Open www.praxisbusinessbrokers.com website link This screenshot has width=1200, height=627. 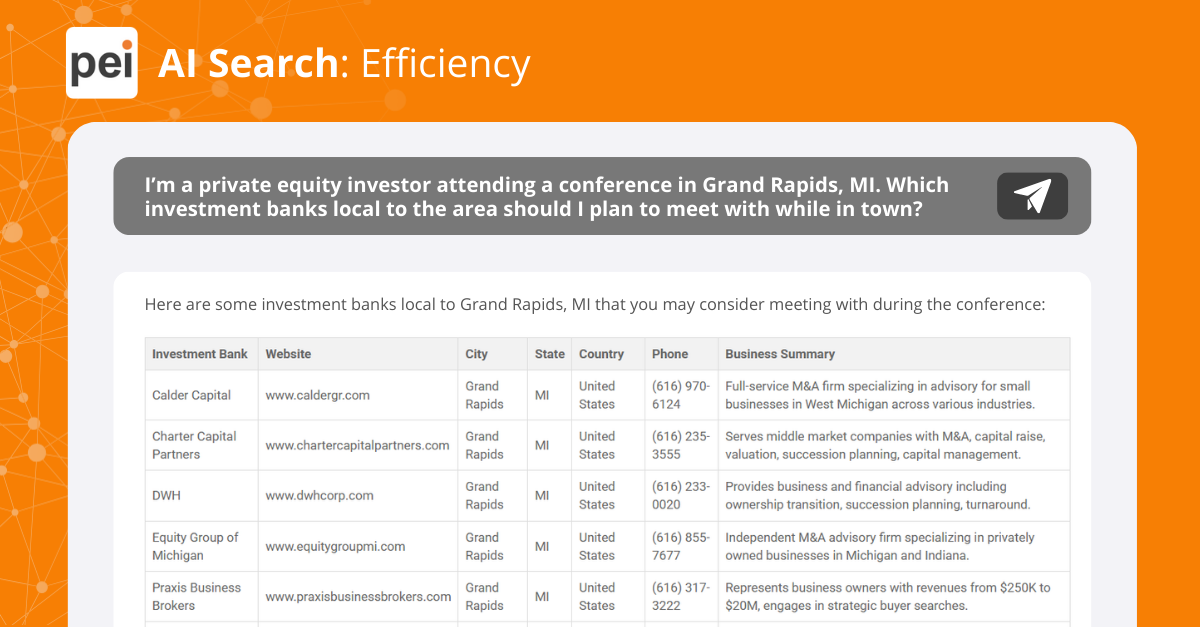(x=359, y=596)
